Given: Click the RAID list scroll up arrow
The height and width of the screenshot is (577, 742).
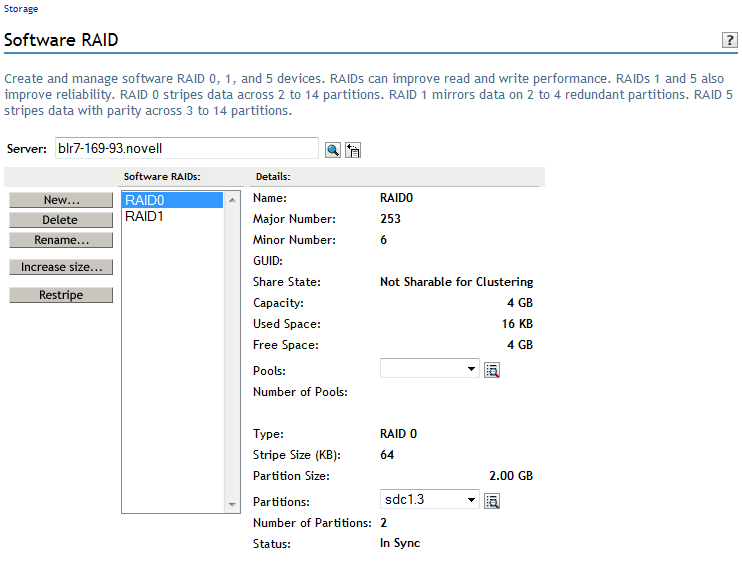Looking at the screenshot, I should point(233,200).
